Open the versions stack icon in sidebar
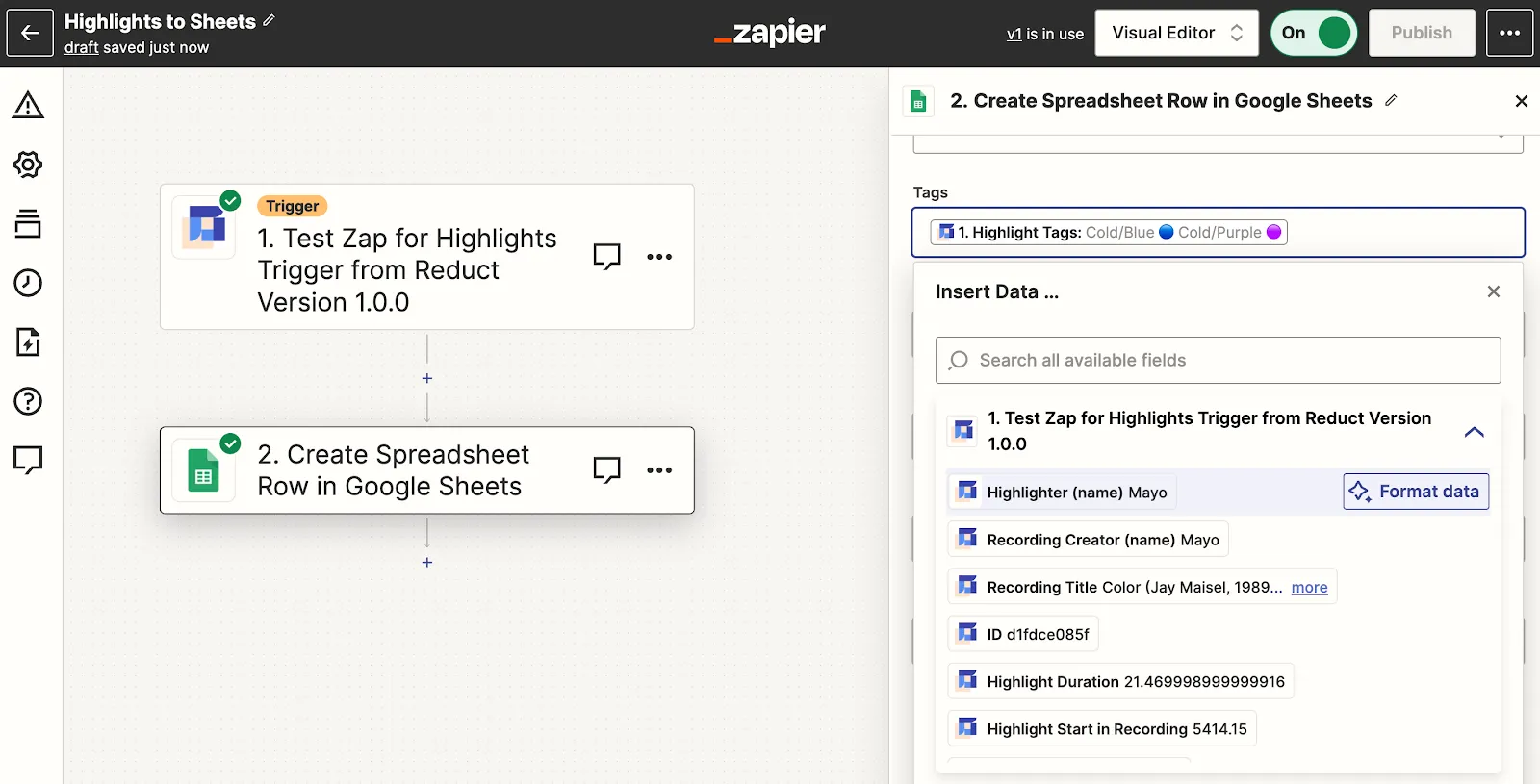Screen dimensions: 1540x784 coord(28,223)
